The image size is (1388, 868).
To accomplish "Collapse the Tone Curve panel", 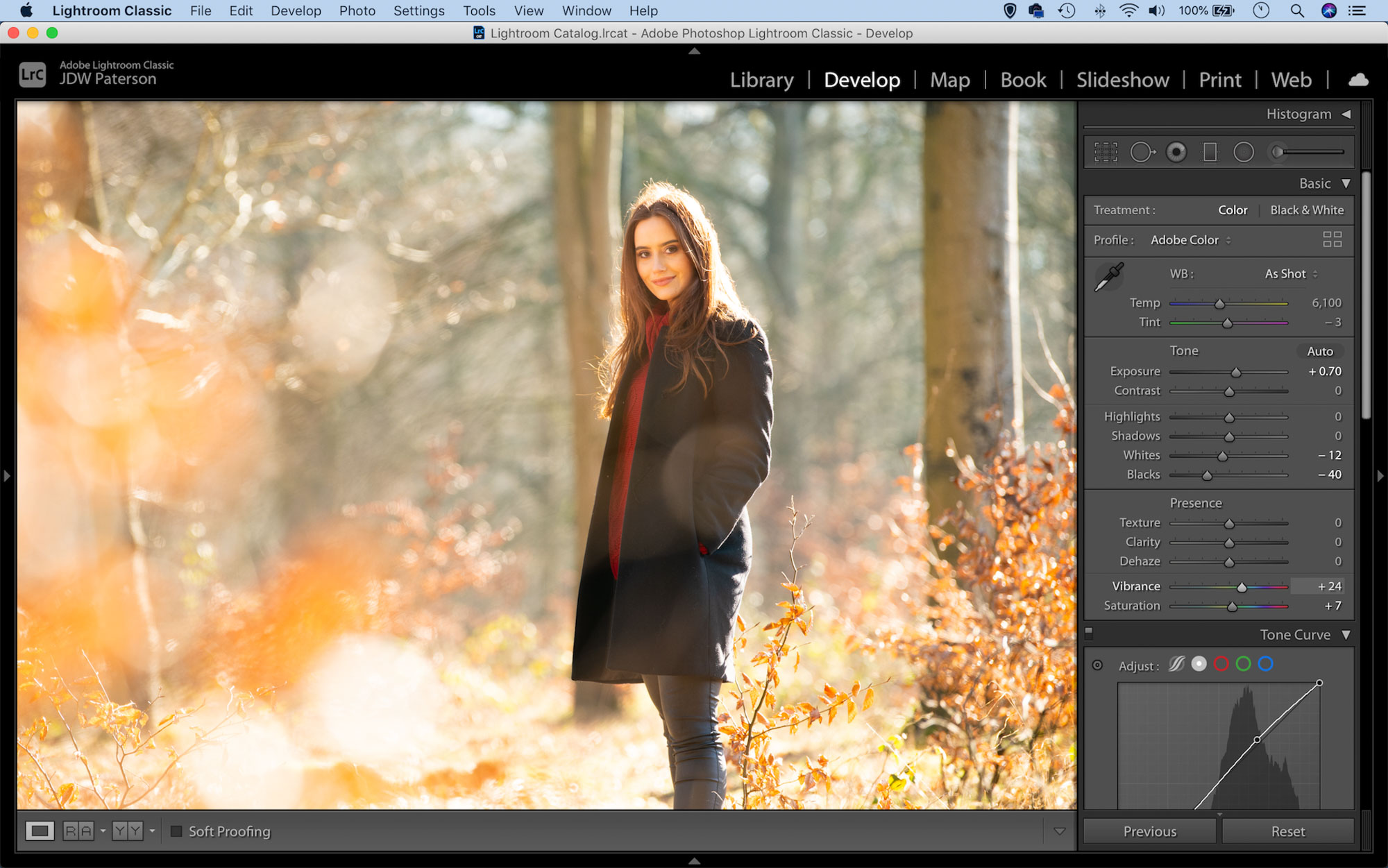I will pyautogui.click(x=1346, y=634).
